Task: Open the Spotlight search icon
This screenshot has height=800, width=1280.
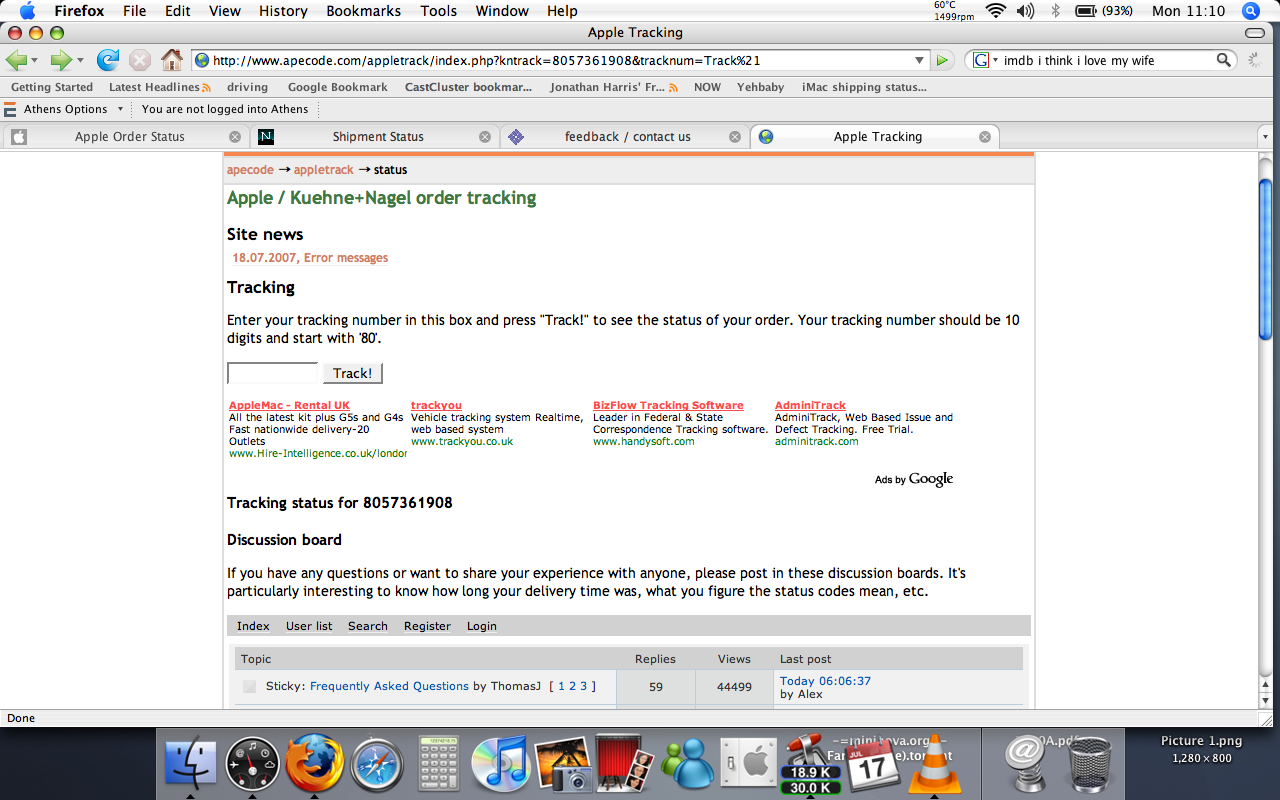Action: [1250, 11]
